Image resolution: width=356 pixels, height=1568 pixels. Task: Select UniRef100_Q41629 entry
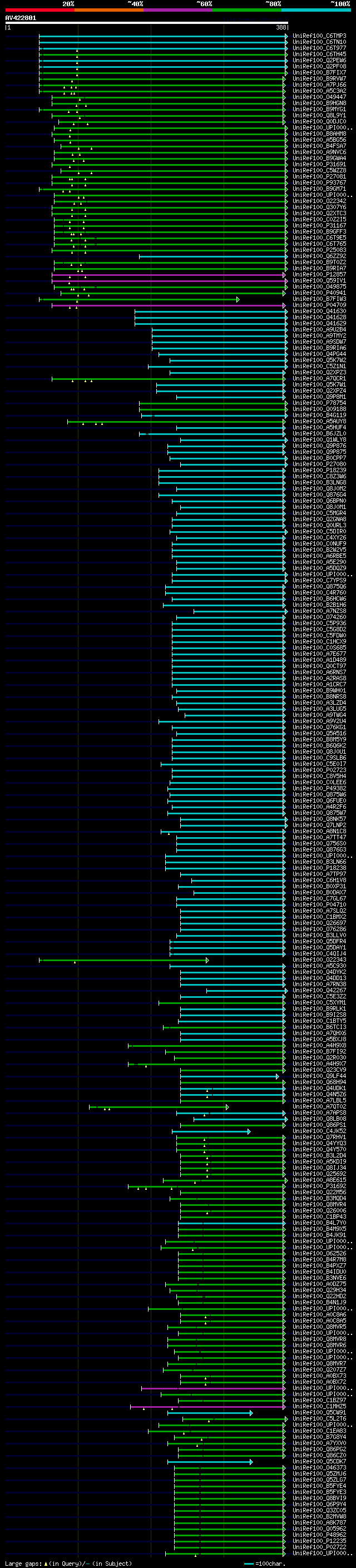click(x=319, y=323)
